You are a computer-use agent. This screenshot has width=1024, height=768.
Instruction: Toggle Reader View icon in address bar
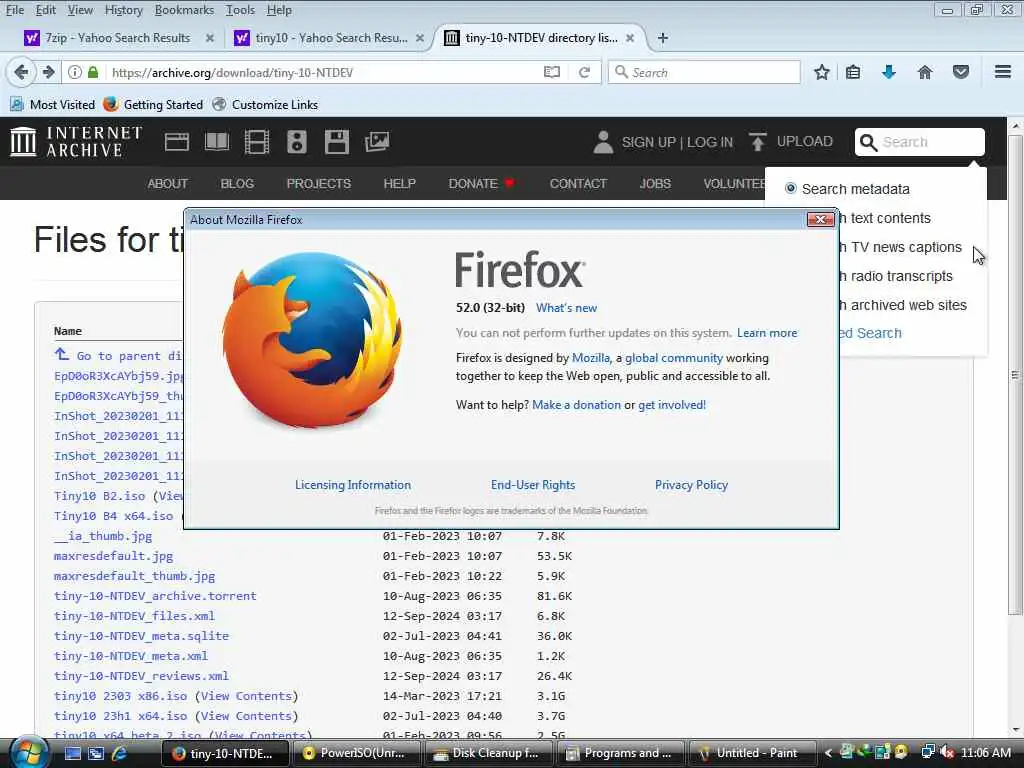552,72
